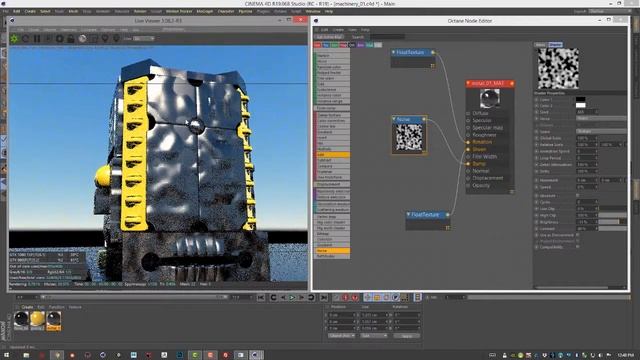Open the Color 1 black swatch
The image size is (640, 360).
coord(580,99)
